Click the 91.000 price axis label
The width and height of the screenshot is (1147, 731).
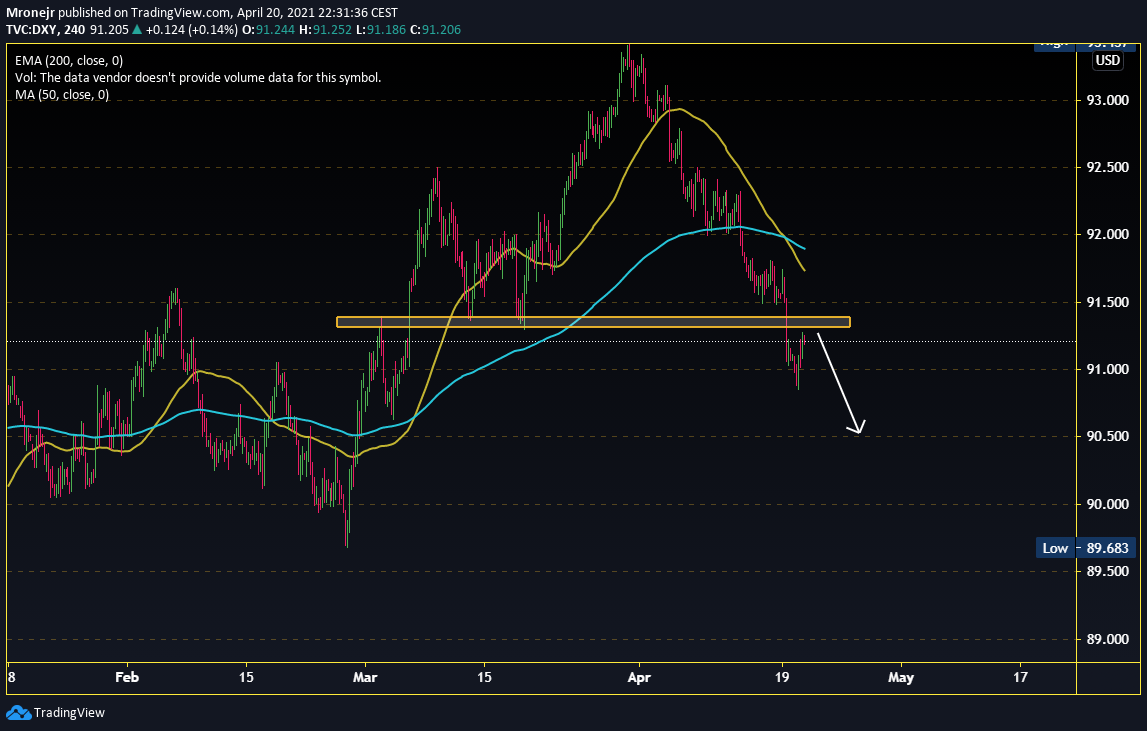[x=1107, y=370]
